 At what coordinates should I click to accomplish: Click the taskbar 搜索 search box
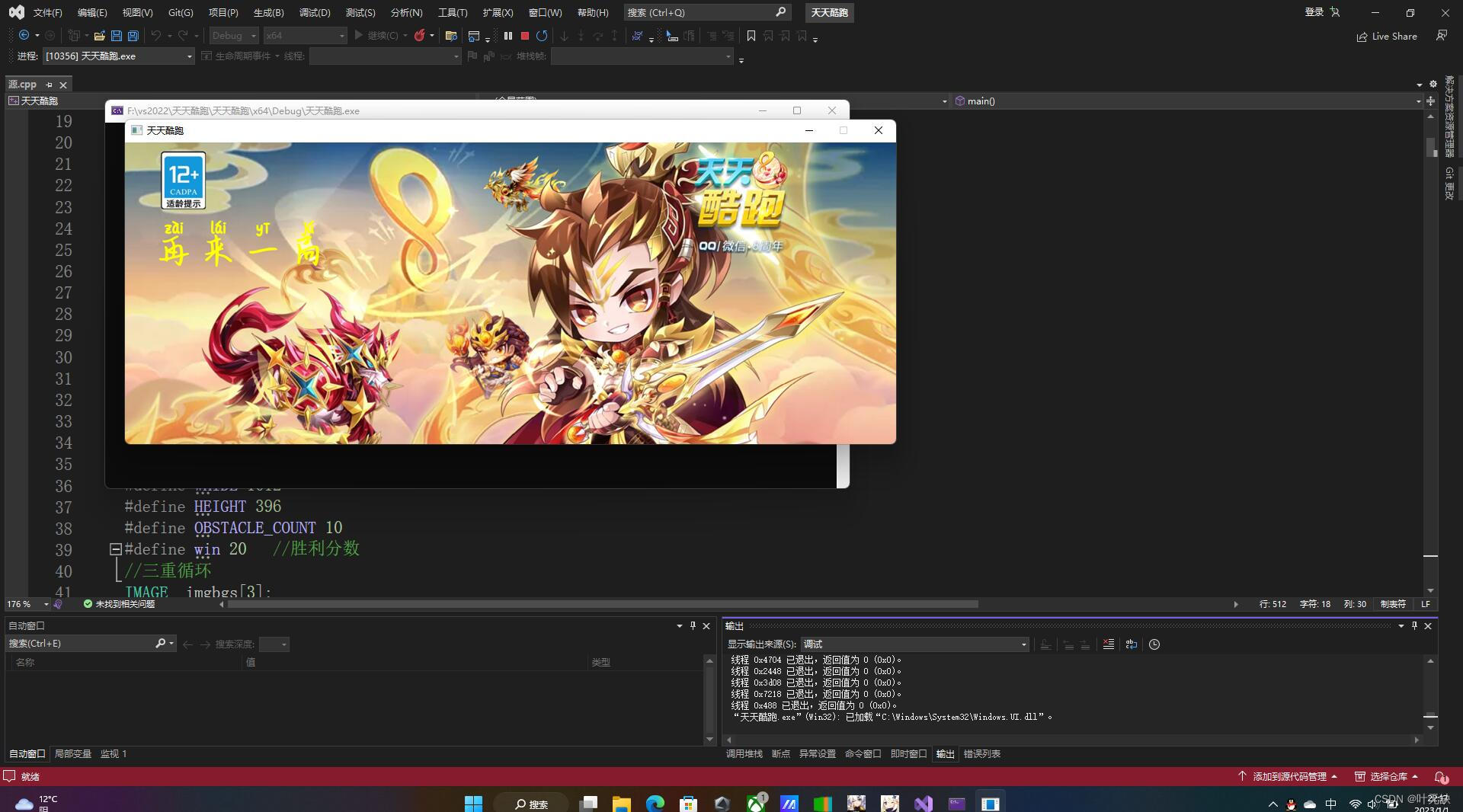(x=531, y=804)
